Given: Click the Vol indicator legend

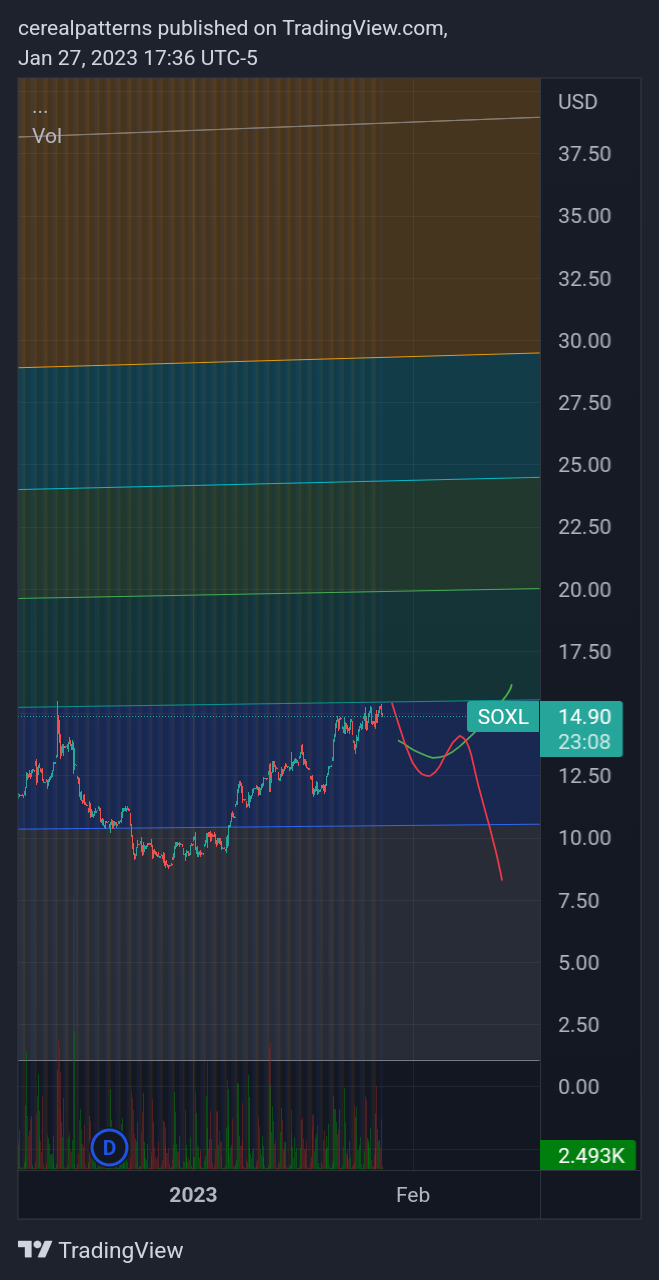Looking at the screenshot, I should click(47, 136).
